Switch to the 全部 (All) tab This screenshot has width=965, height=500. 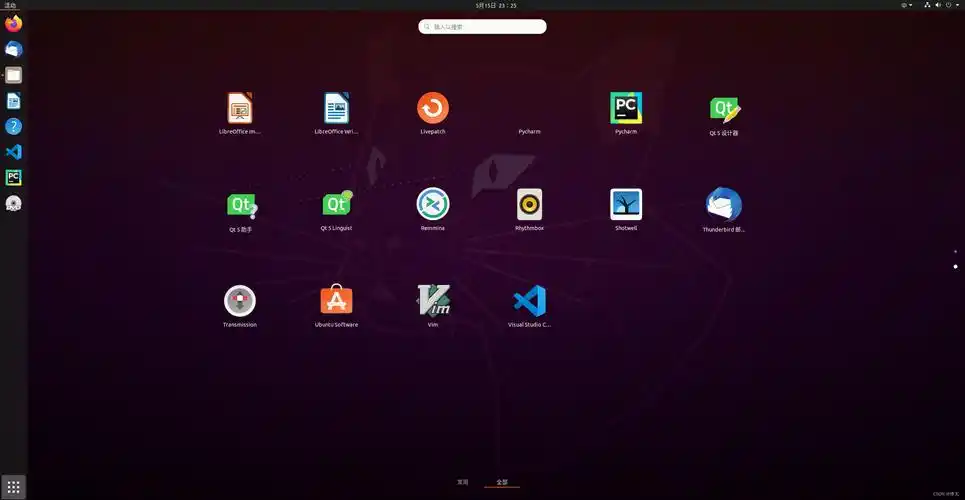(x=502, y=482)
